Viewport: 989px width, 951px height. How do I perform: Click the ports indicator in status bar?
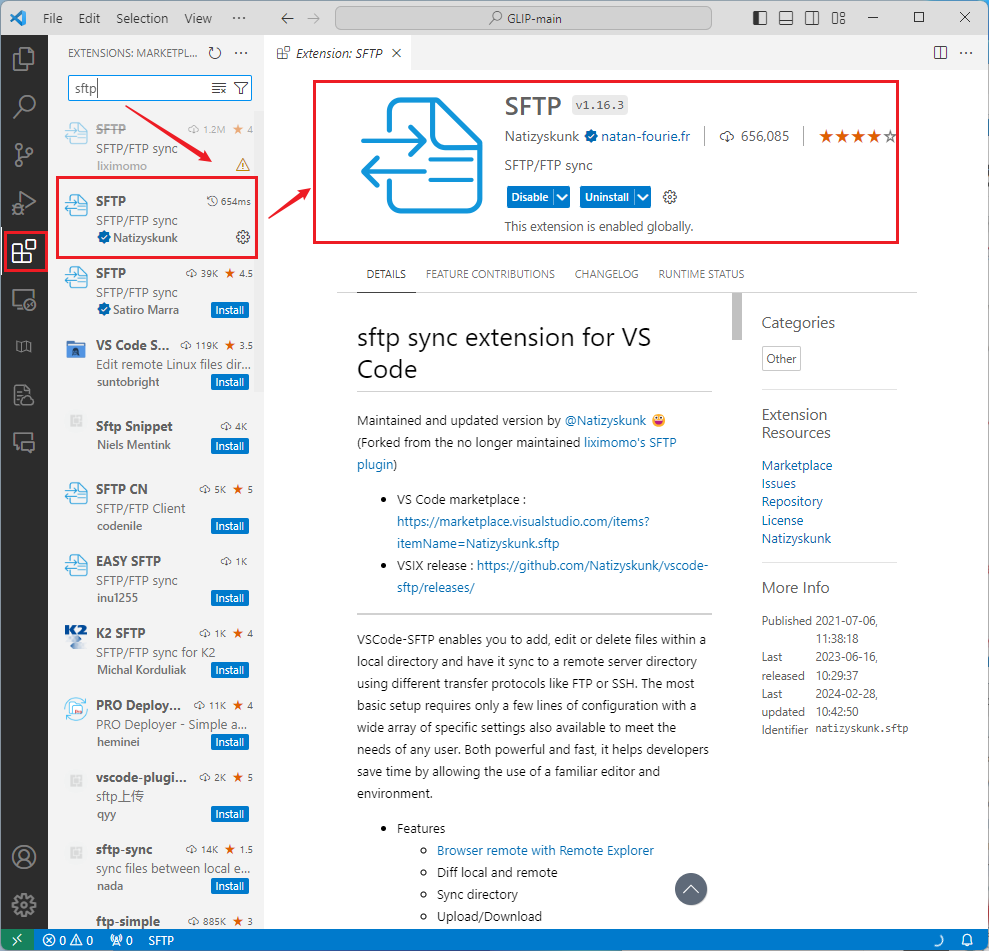pos(122,940)
